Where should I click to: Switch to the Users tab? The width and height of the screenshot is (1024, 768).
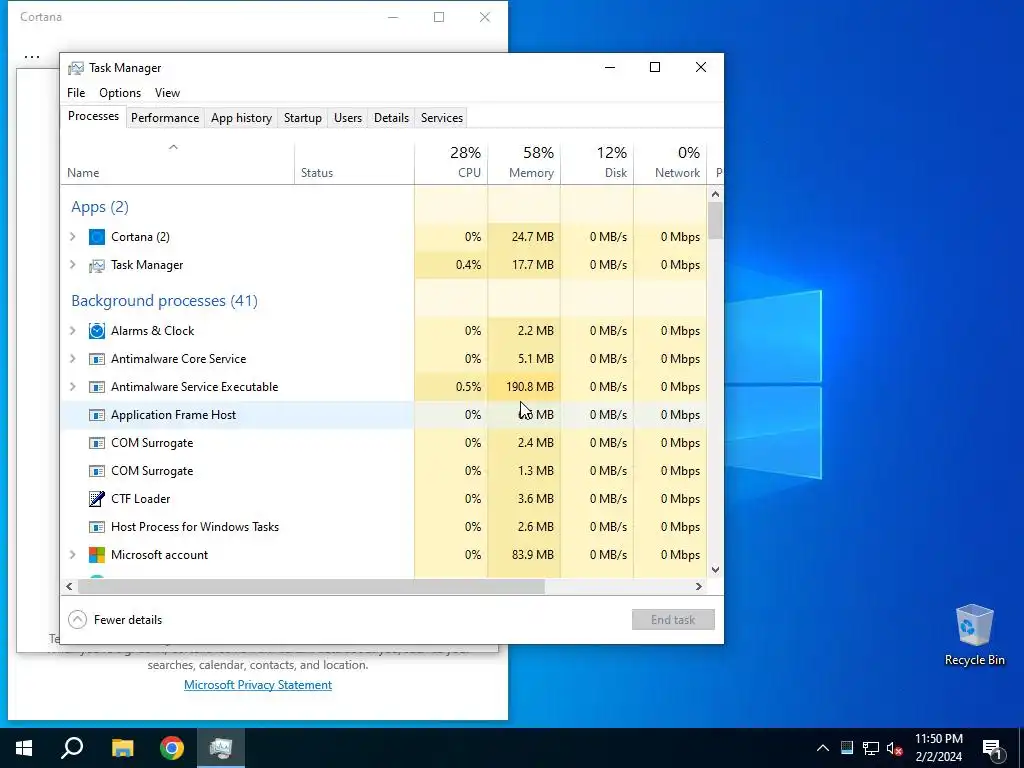(348, 118)
